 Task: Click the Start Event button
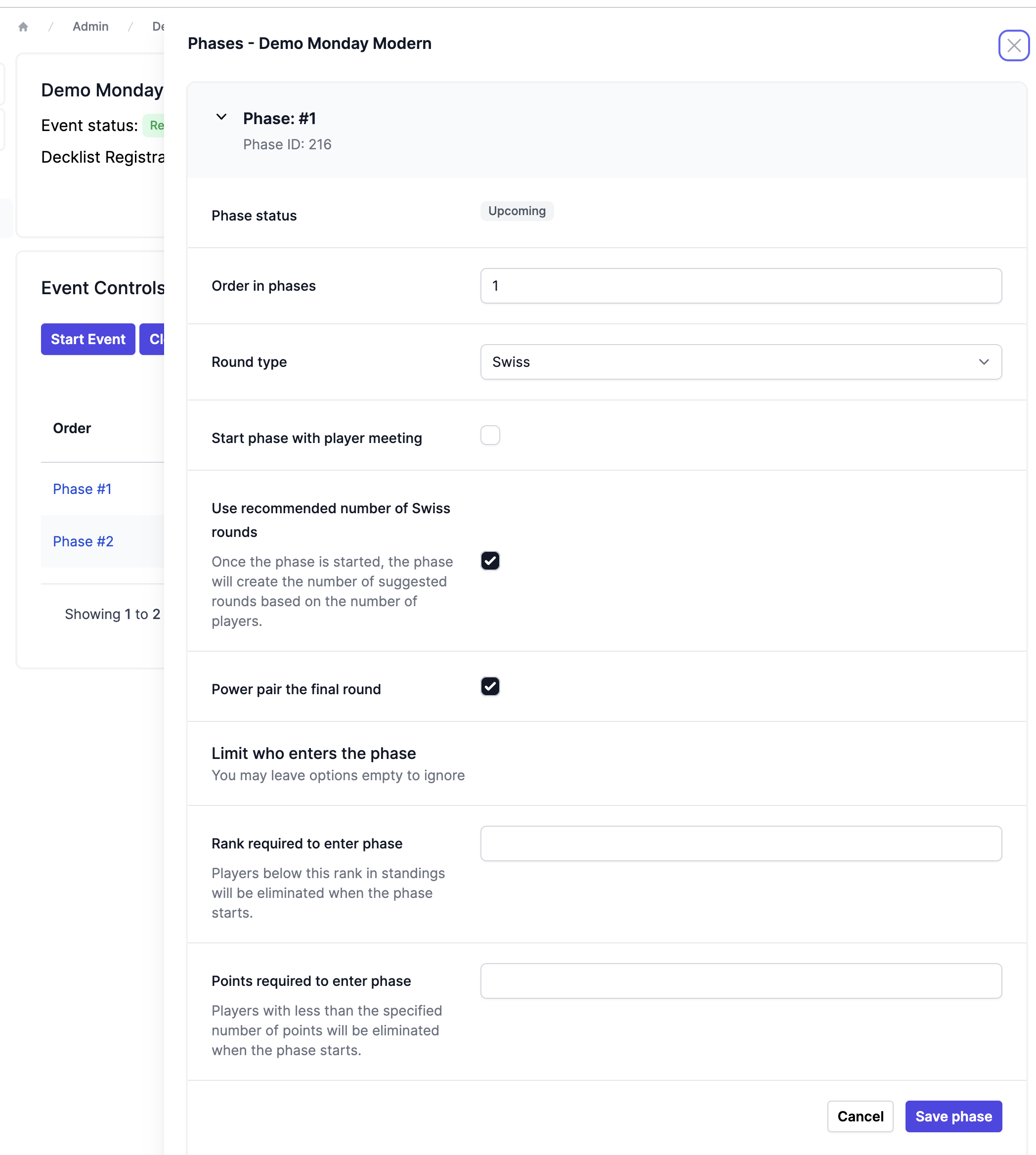[87, 340]
